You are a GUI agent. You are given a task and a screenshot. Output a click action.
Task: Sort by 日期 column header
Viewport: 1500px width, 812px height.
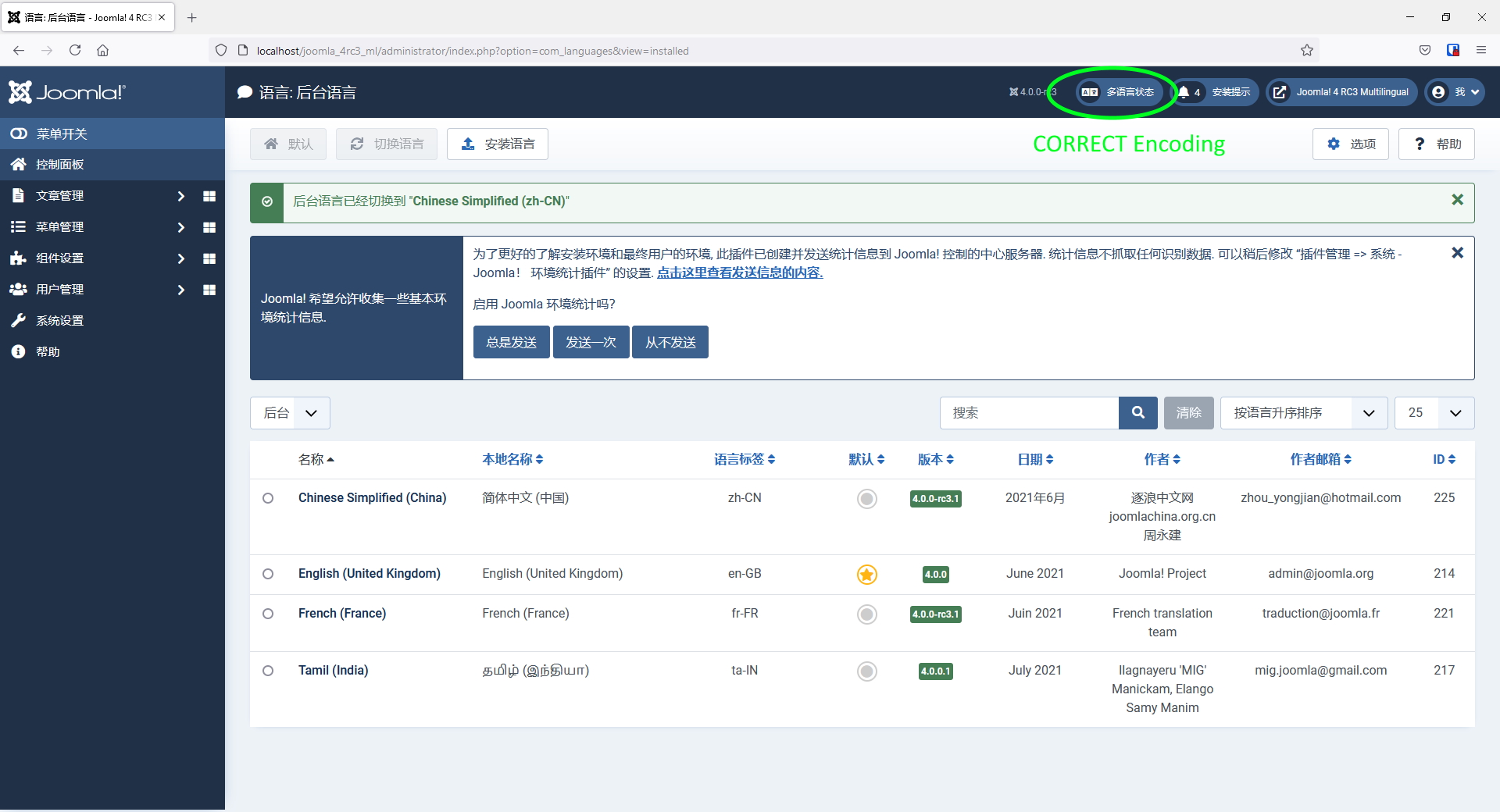(1035, 459)
